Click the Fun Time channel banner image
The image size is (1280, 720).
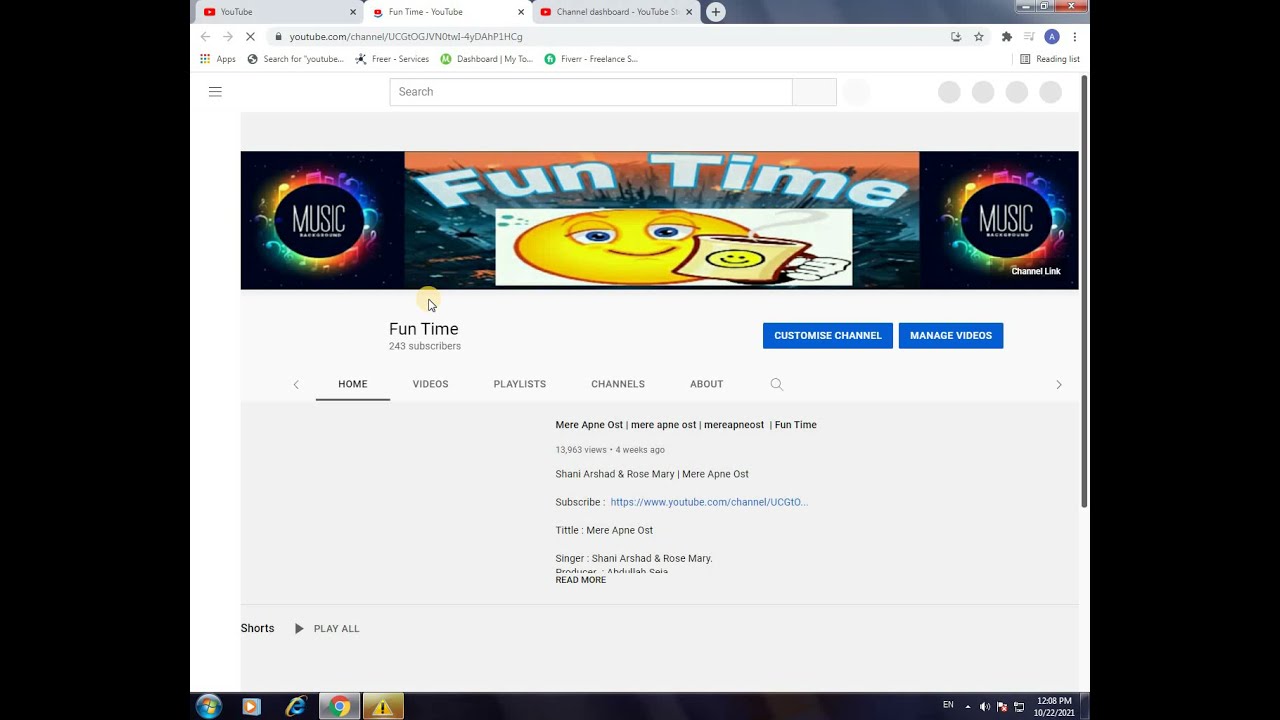click(660, 220)
